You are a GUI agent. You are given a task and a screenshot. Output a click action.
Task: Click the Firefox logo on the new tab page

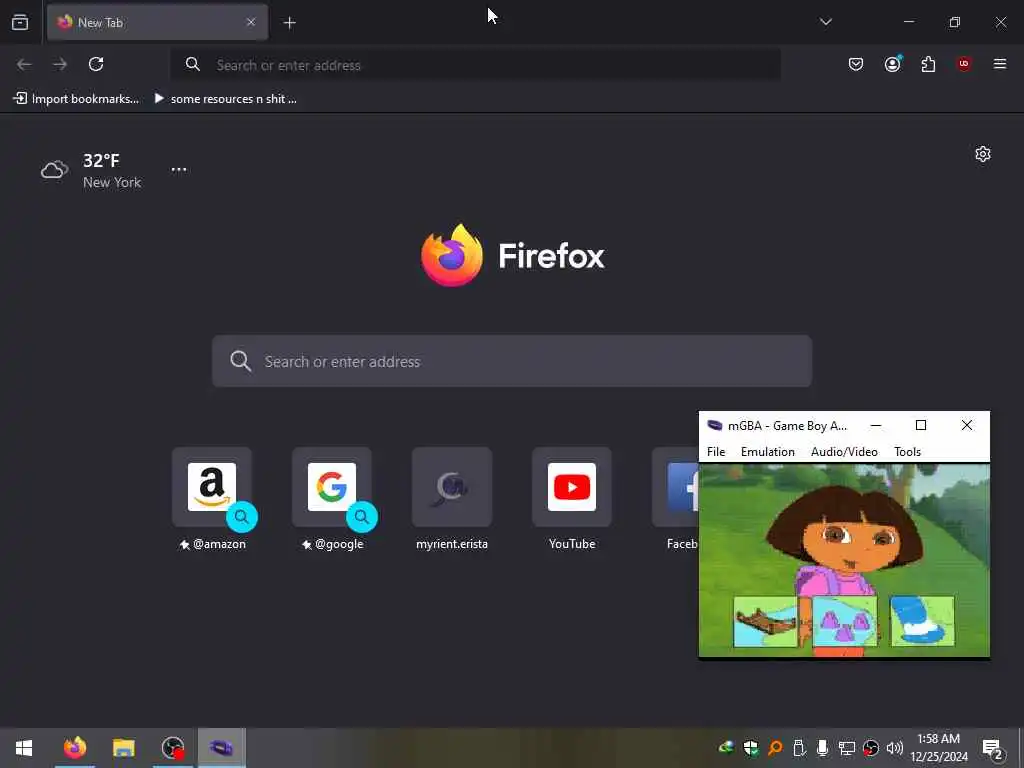[513, 255]
